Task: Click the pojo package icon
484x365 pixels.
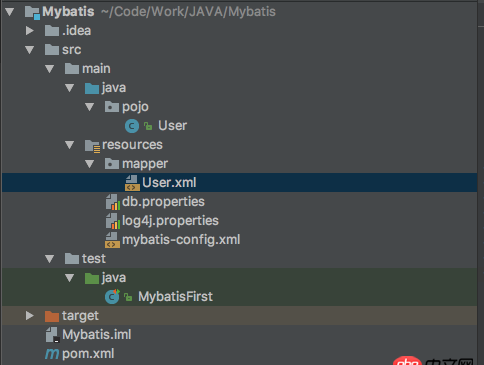Action: point(112,107)
